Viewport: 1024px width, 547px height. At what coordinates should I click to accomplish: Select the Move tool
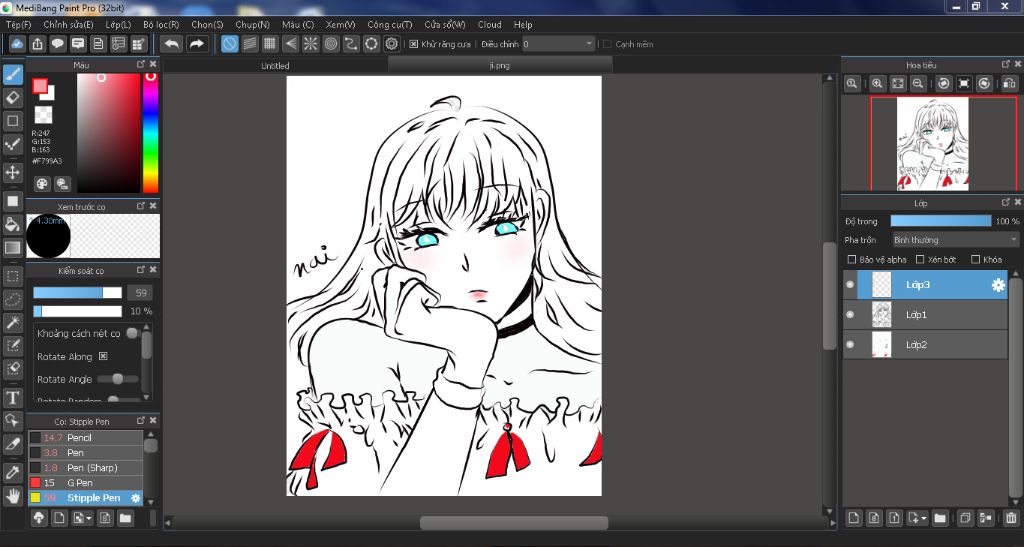pos(12,172)
